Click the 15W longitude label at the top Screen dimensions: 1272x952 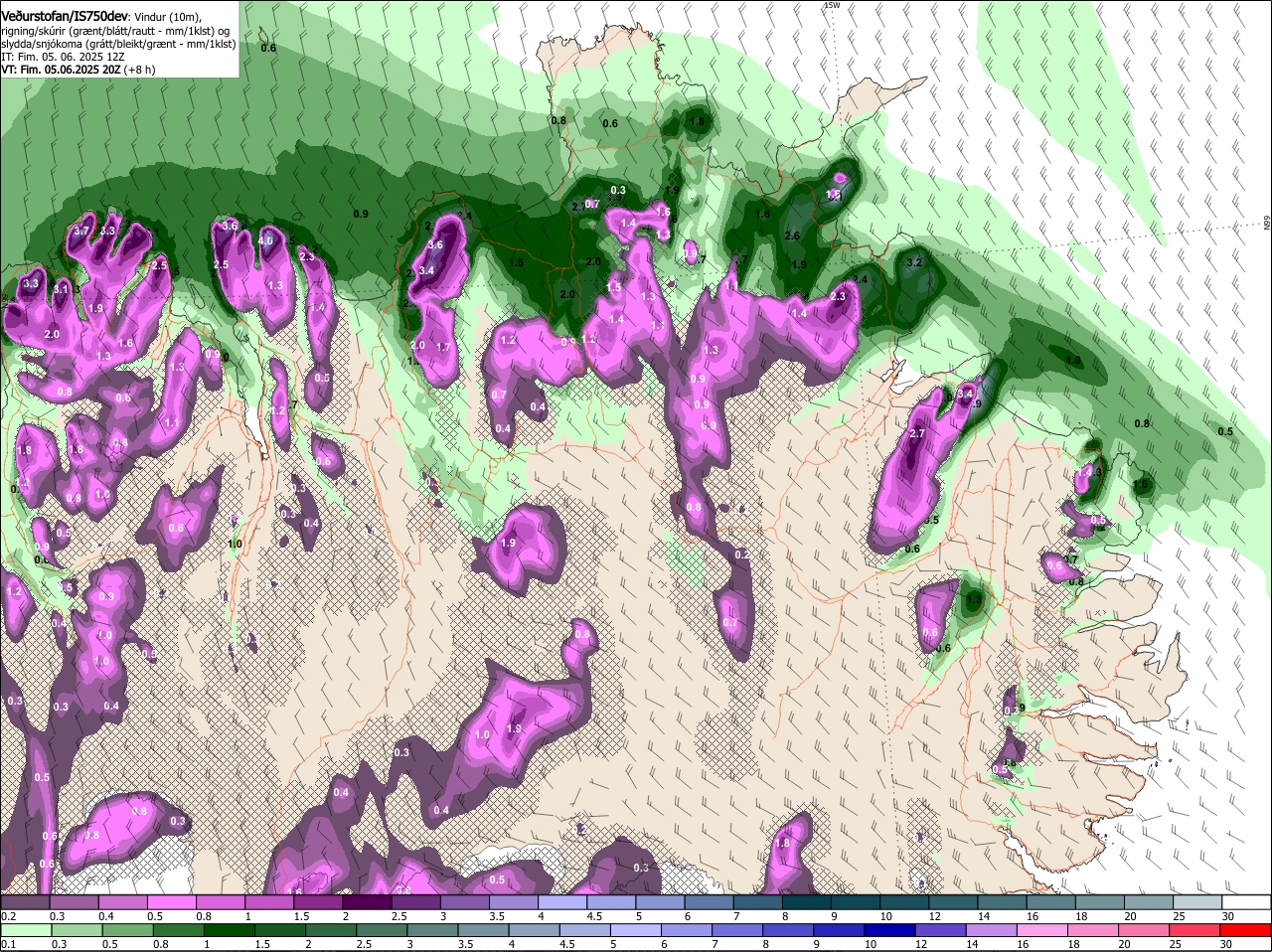pos(832,5)
